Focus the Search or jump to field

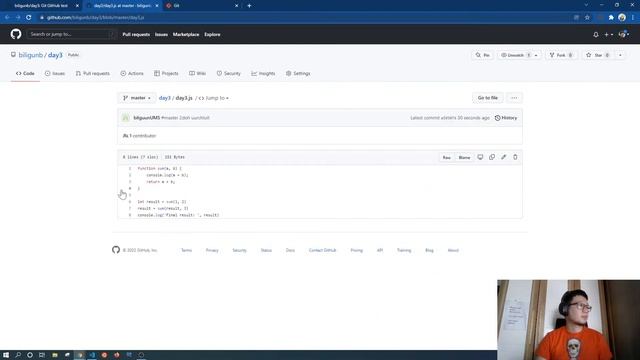click(x=71, y=34)
